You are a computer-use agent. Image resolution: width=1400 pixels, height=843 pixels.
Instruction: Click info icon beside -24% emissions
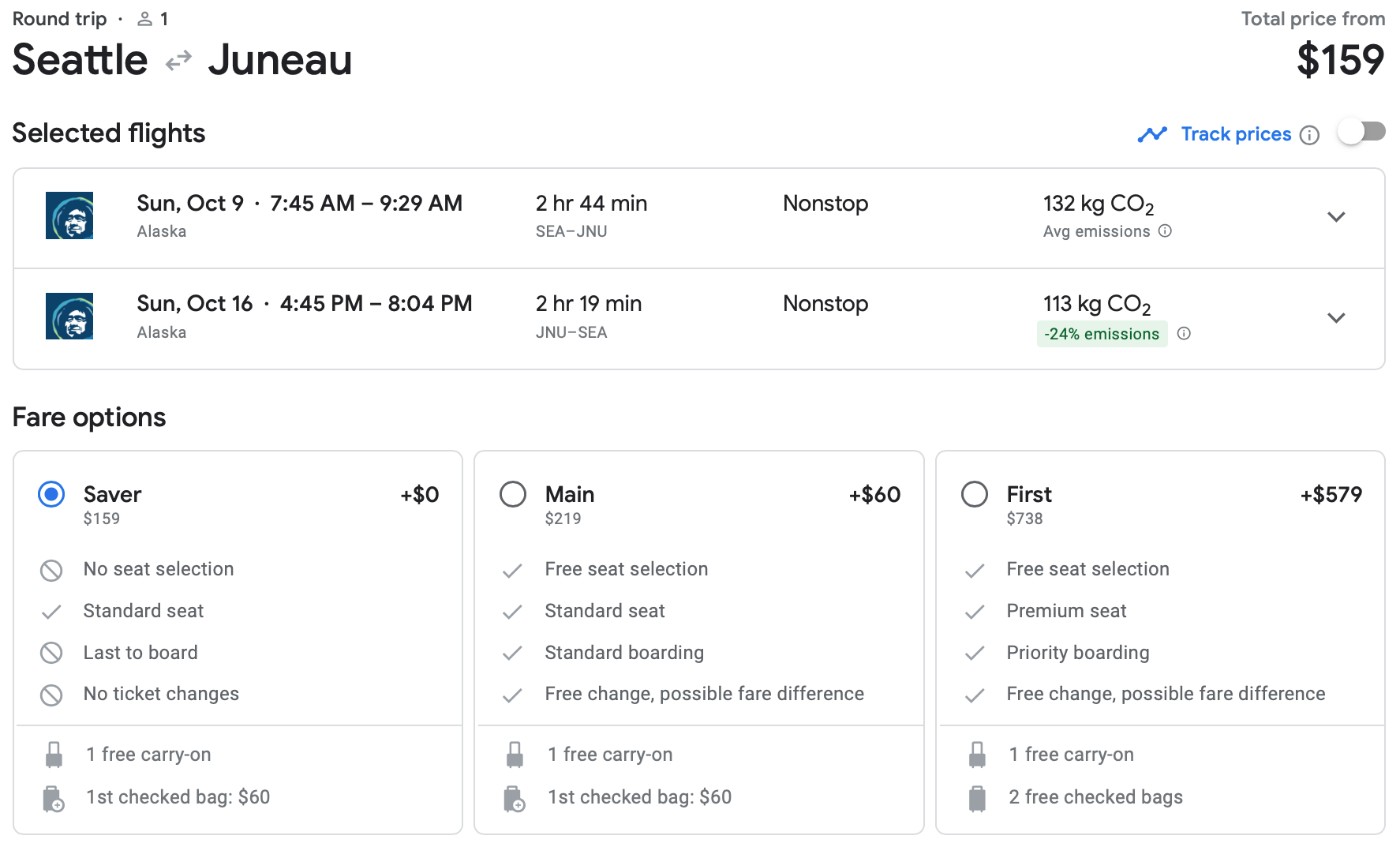click(1184, 334)
